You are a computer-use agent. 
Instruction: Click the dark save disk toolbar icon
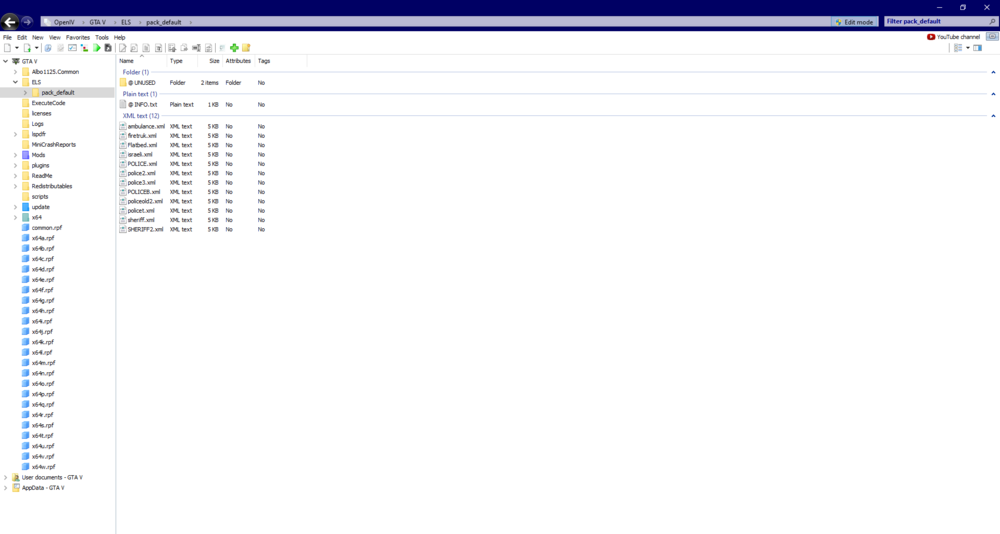[x=108, y=48]
